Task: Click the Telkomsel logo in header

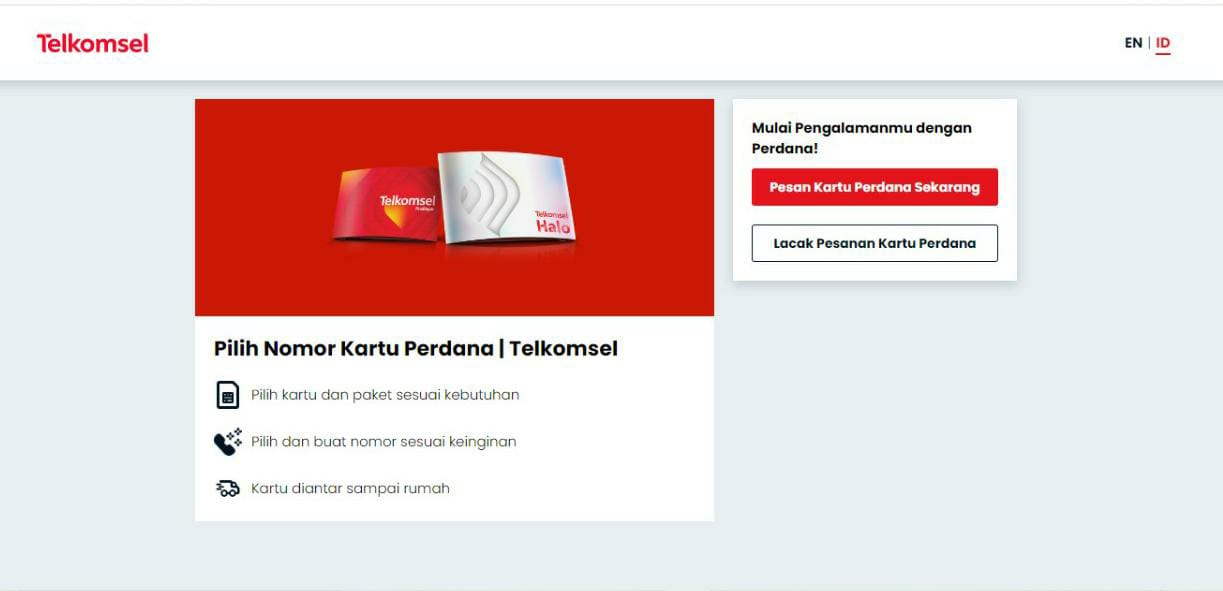Action: click(x=92, y=43)
